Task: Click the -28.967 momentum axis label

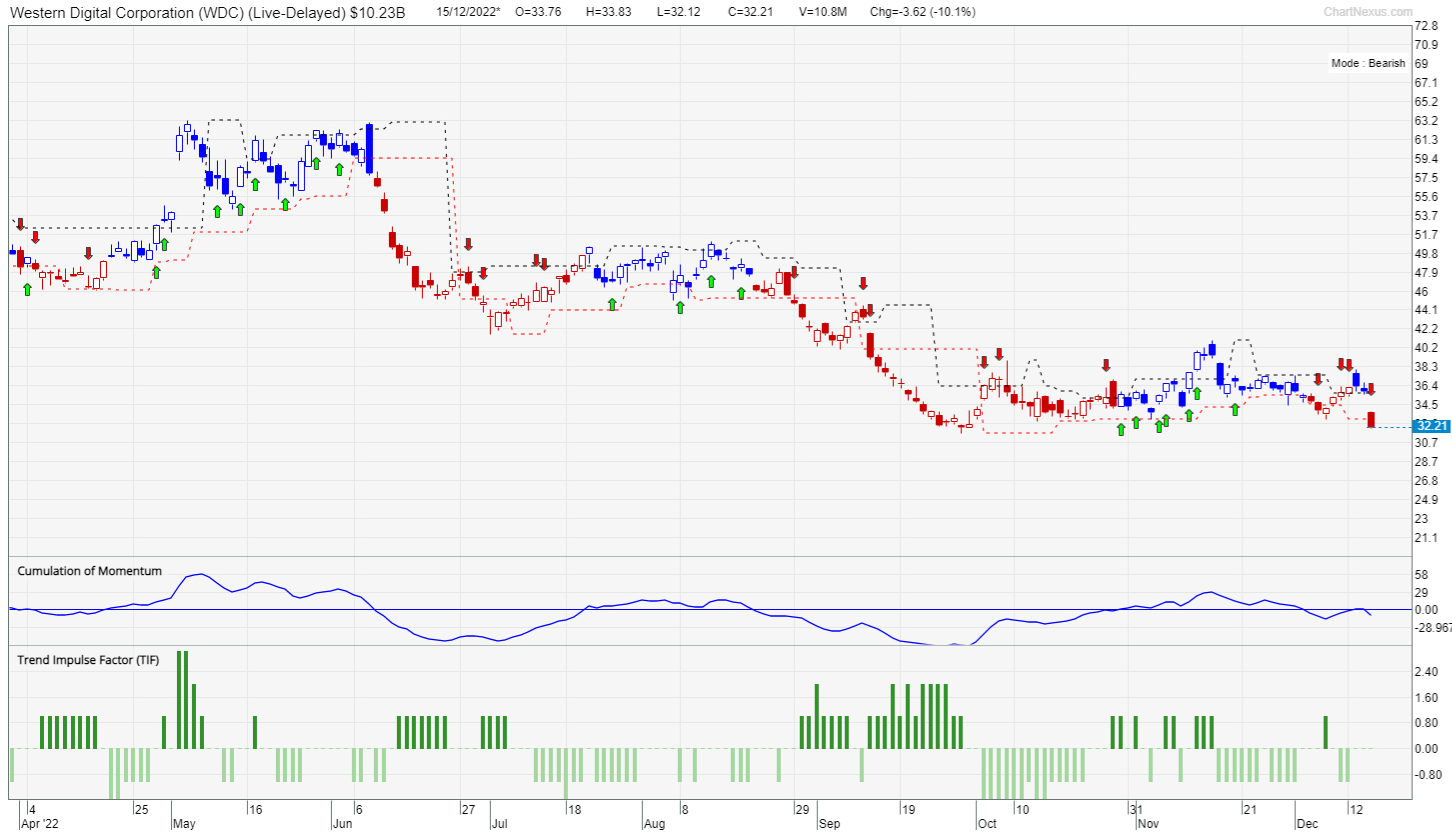Action: tap(1432, 628)
